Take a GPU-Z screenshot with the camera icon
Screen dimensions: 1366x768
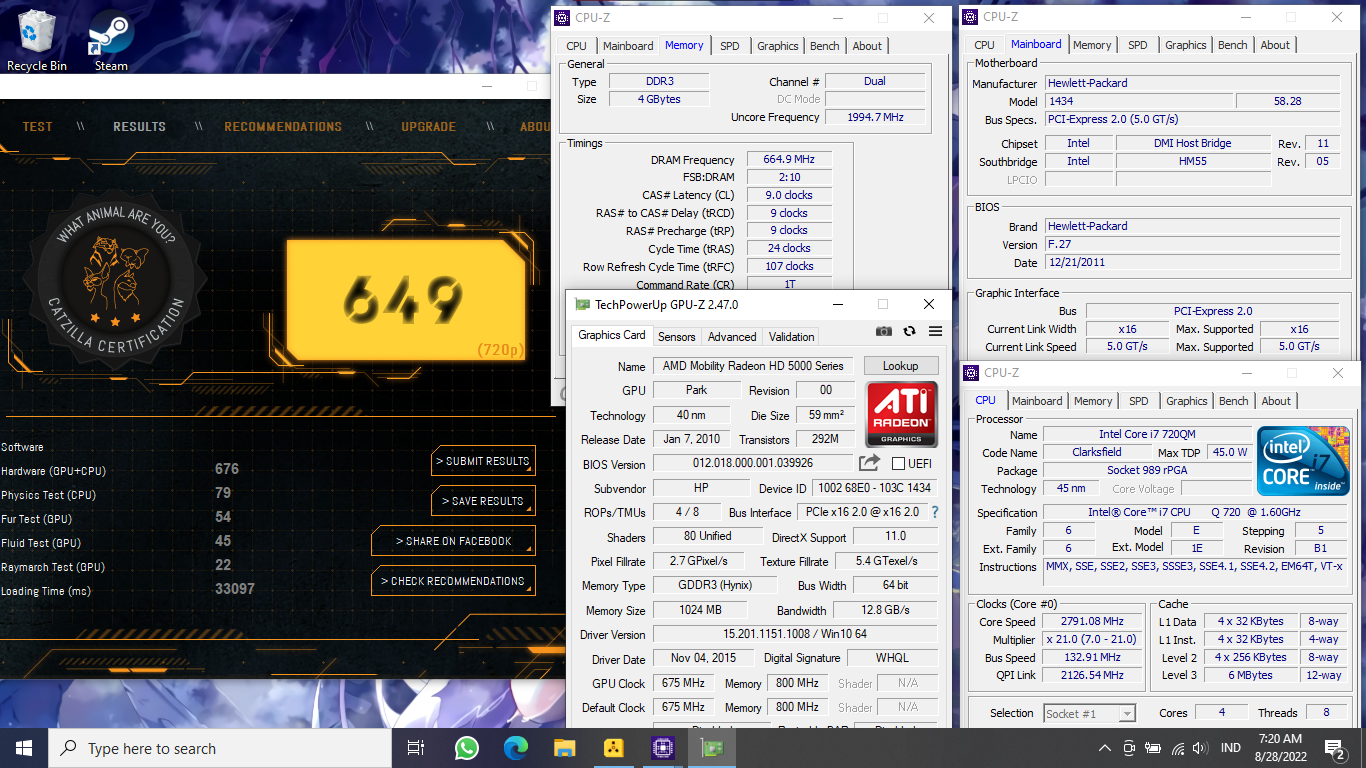pos(884,331)
